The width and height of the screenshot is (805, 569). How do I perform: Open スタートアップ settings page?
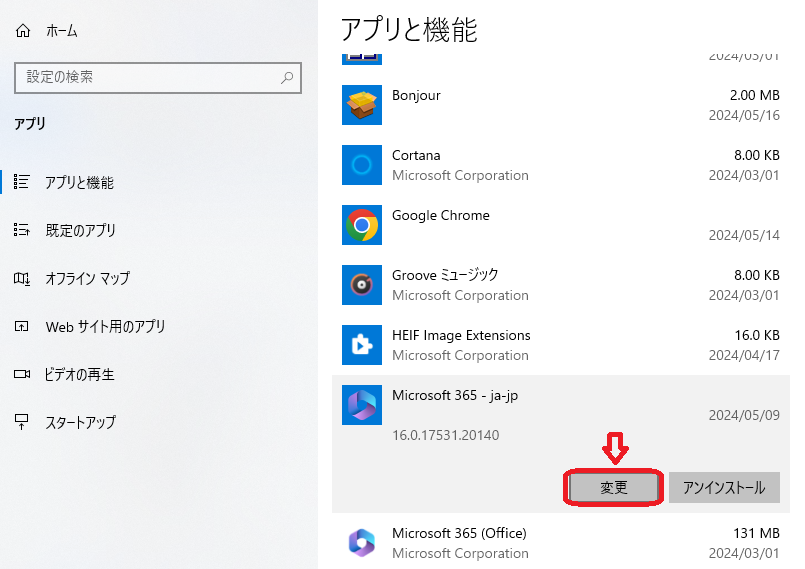(x=81, y=422)
